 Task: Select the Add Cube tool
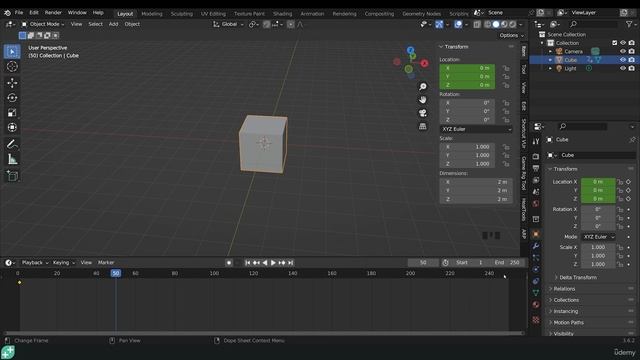point(12,176)
